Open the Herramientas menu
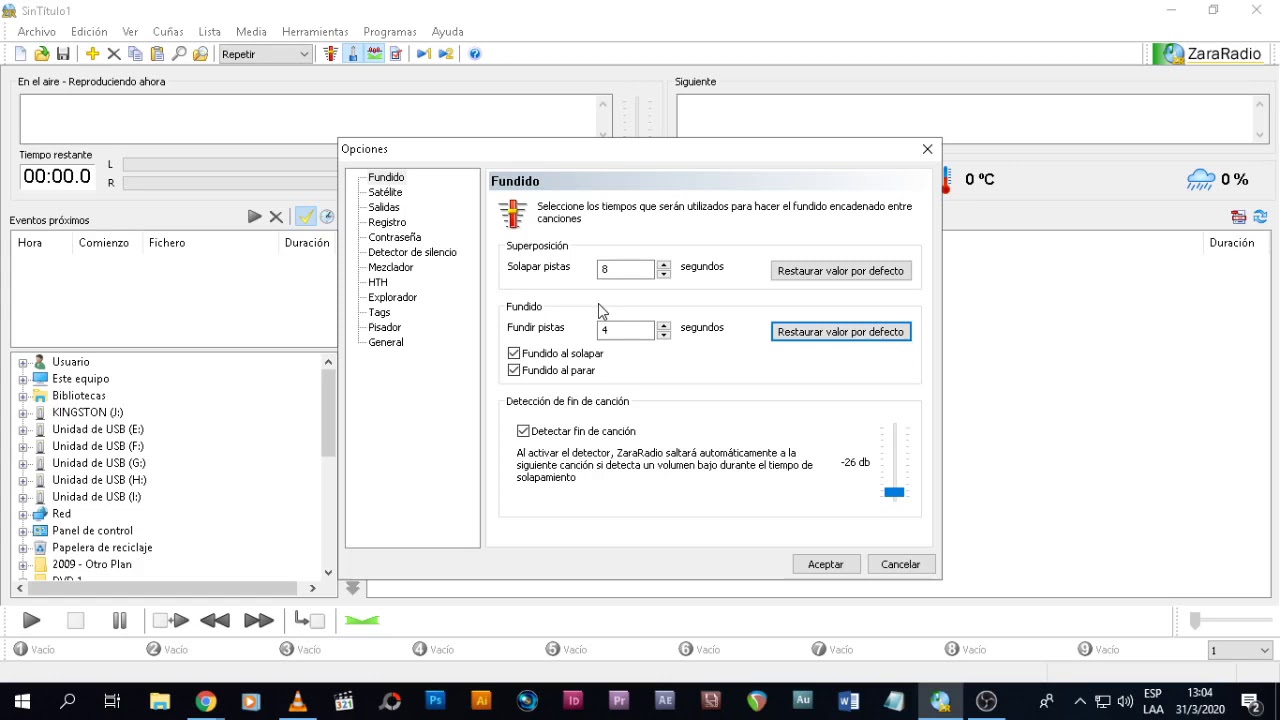 (x=315, y=32)
